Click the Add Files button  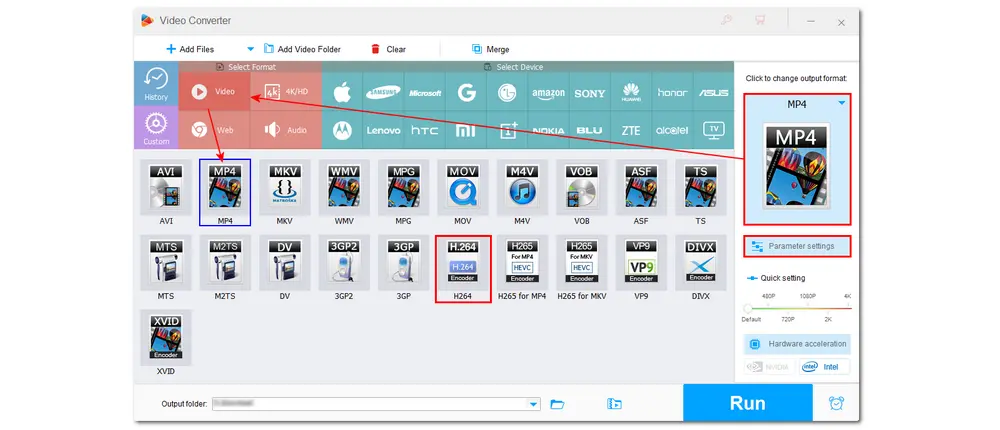[190, 49]
